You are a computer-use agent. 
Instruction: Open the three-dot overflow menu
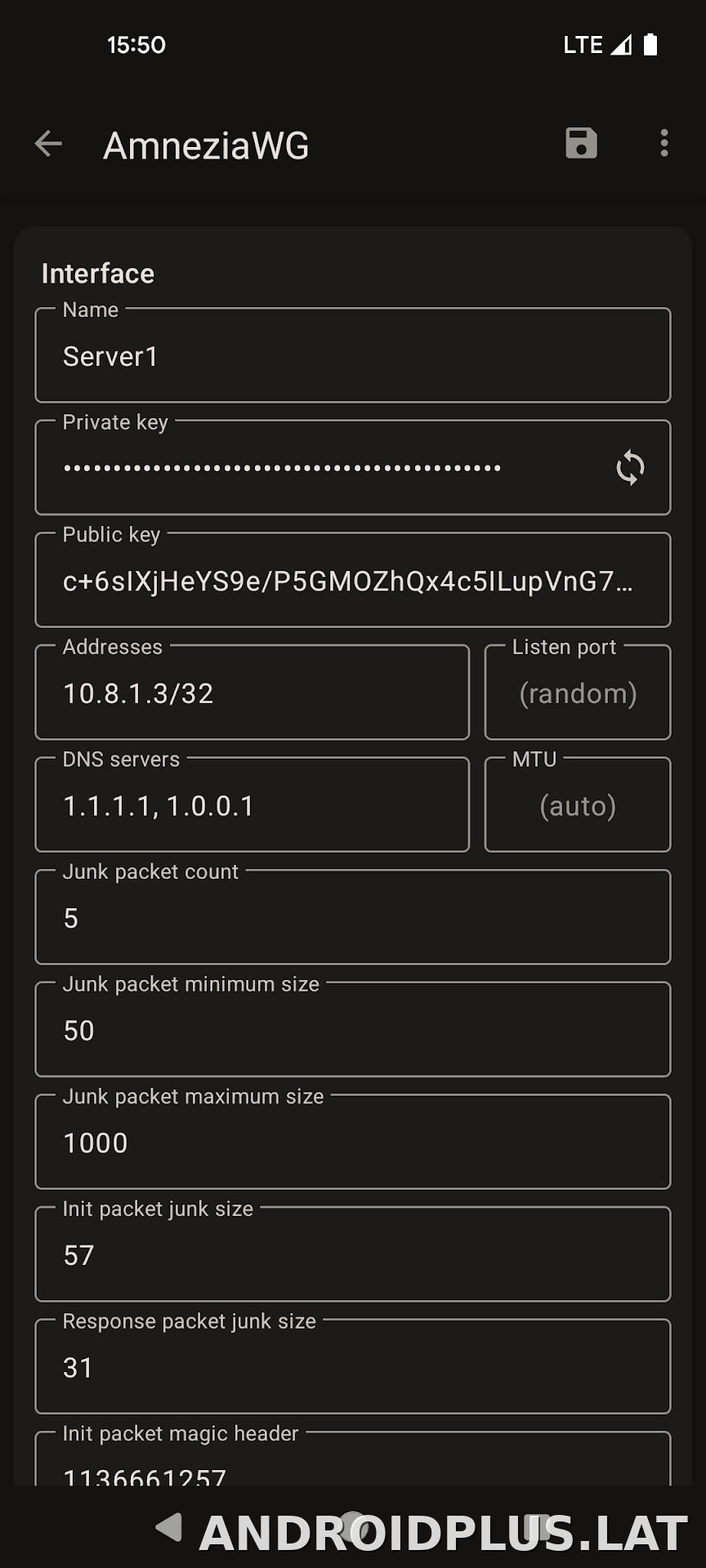(x=664, y=143)
